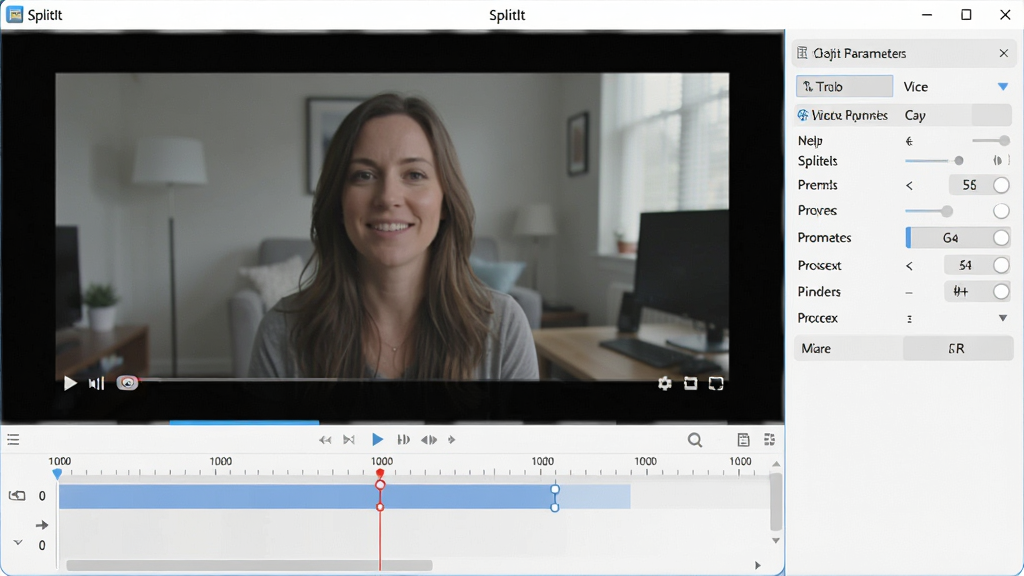Select the Trob tab

pos(844,86)
